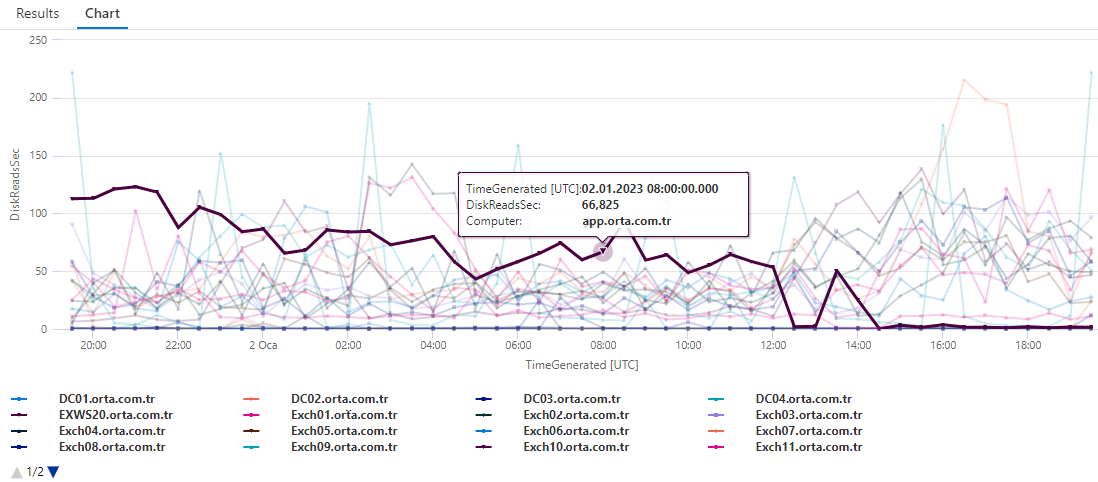Toggle DC01.orta.com.tr series in legend
The height and width of the screenshot is (482, 1098).
pyautogui.click(x=106, y=399)
